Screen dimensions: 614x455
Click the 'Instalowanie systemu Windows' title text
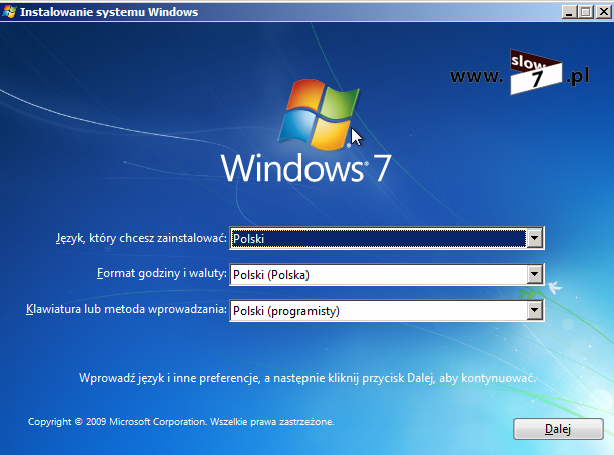click(109, 12)
